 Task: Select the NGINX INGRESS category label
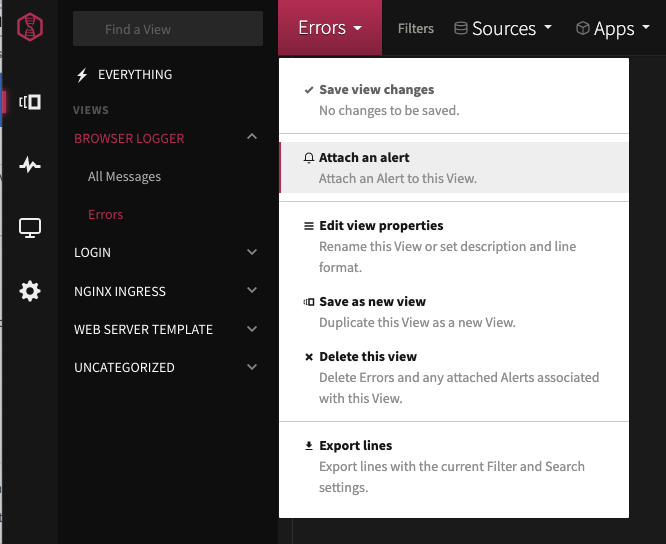(120, 291)
